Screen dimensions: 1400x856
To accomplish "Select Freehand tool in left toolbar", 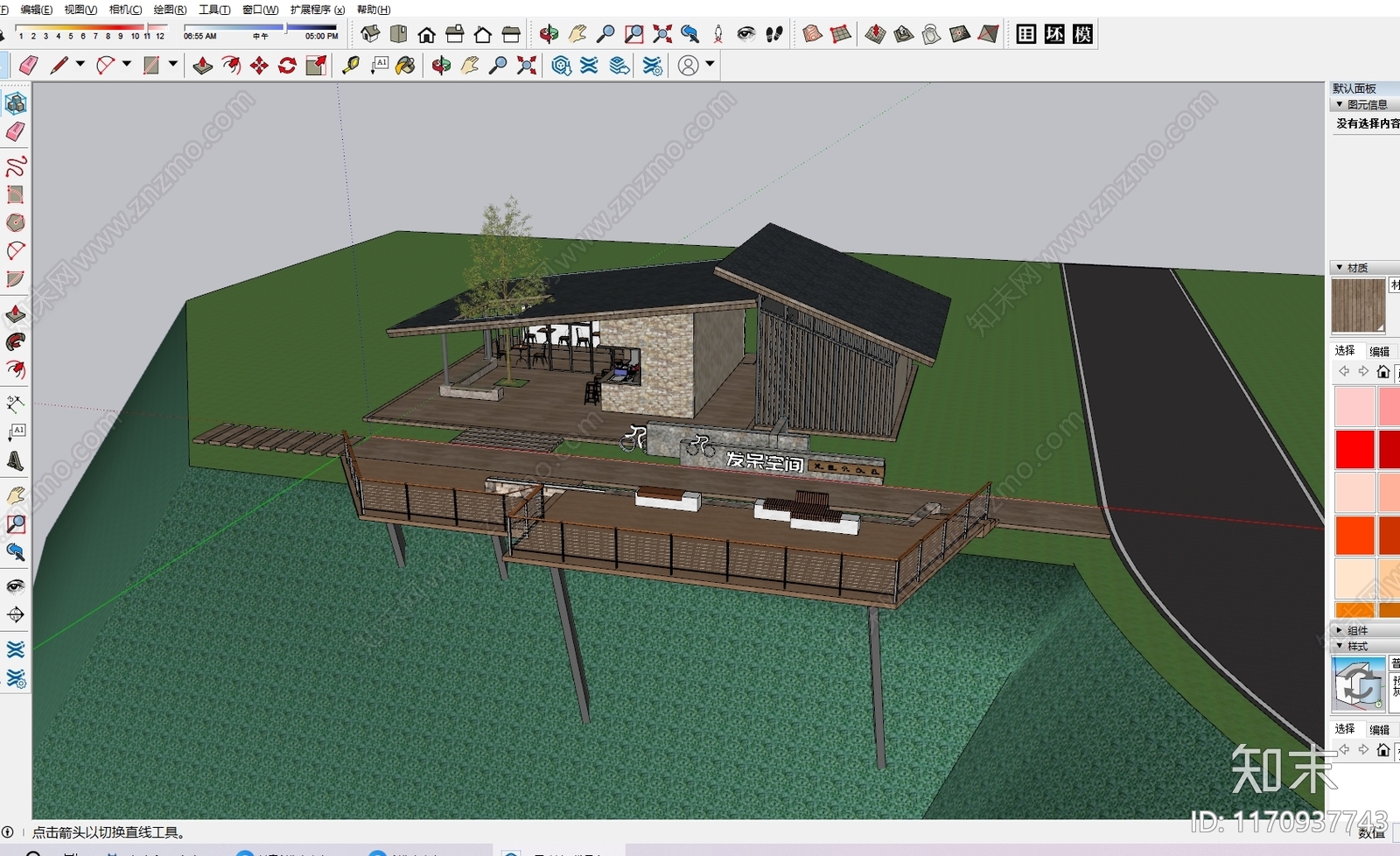I will coord(16,165).
